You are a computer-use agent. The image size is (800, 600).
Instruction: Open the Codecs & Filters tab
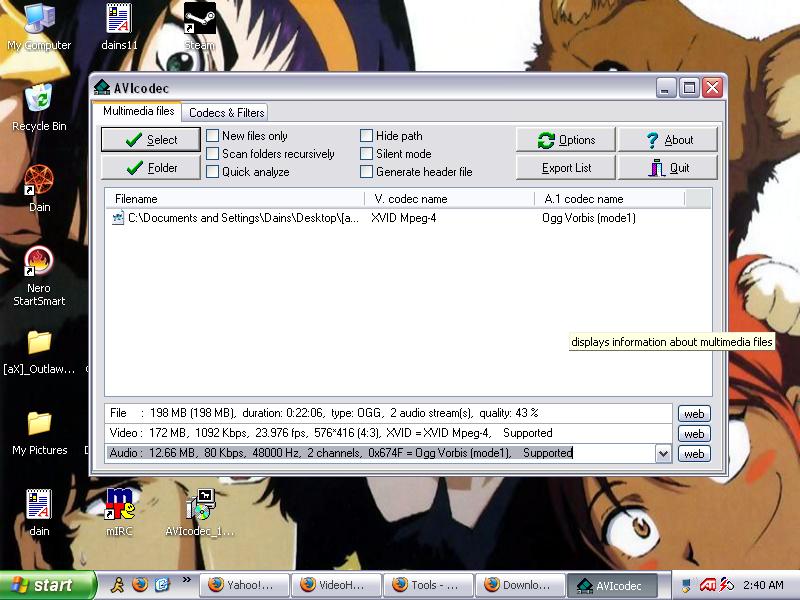[x=227, y=113]
